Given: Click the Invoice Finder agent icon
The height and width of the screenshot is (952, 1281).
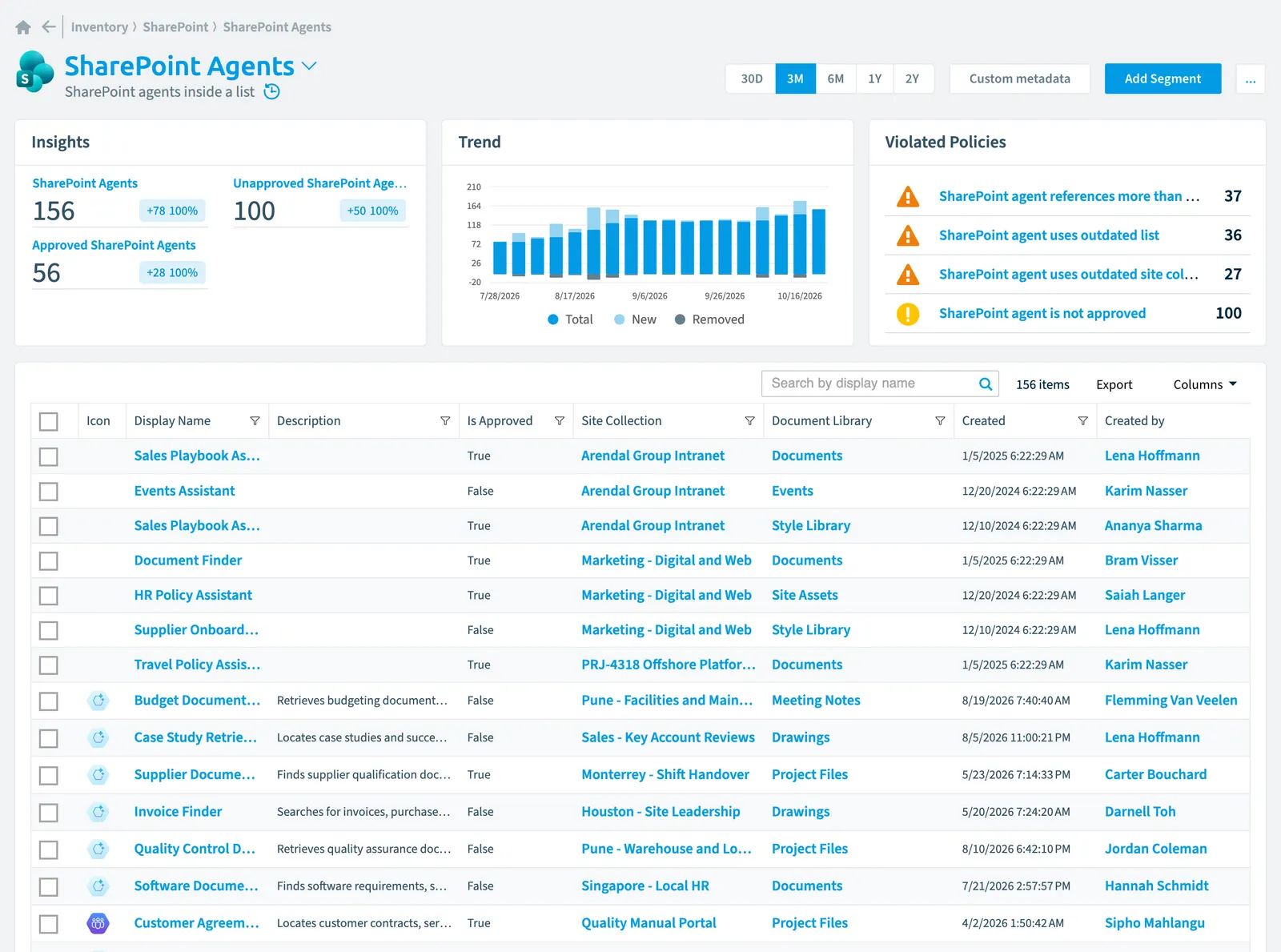Looking at the screenshot, I should point(98,812).
